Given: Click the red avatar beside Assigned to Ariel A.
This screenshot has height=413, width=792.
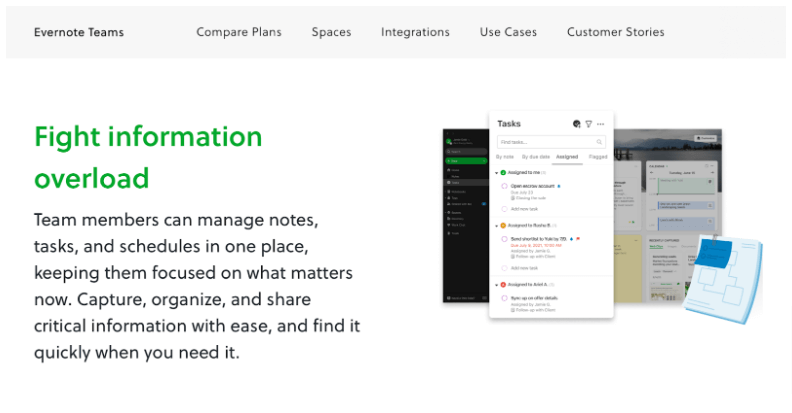Looking at the screenshot, I should (503, 285).
